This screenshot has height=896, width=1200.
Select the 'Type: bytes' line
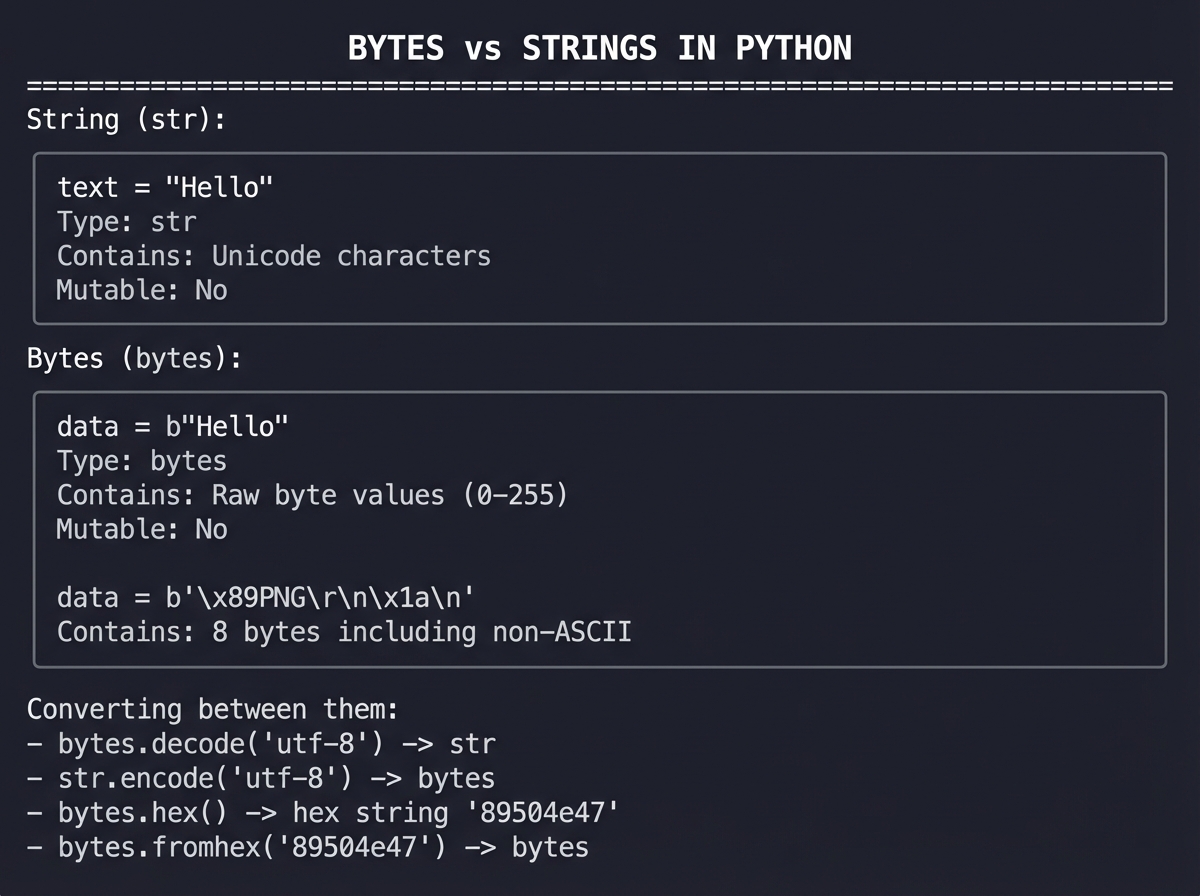(x=142, y=461)
